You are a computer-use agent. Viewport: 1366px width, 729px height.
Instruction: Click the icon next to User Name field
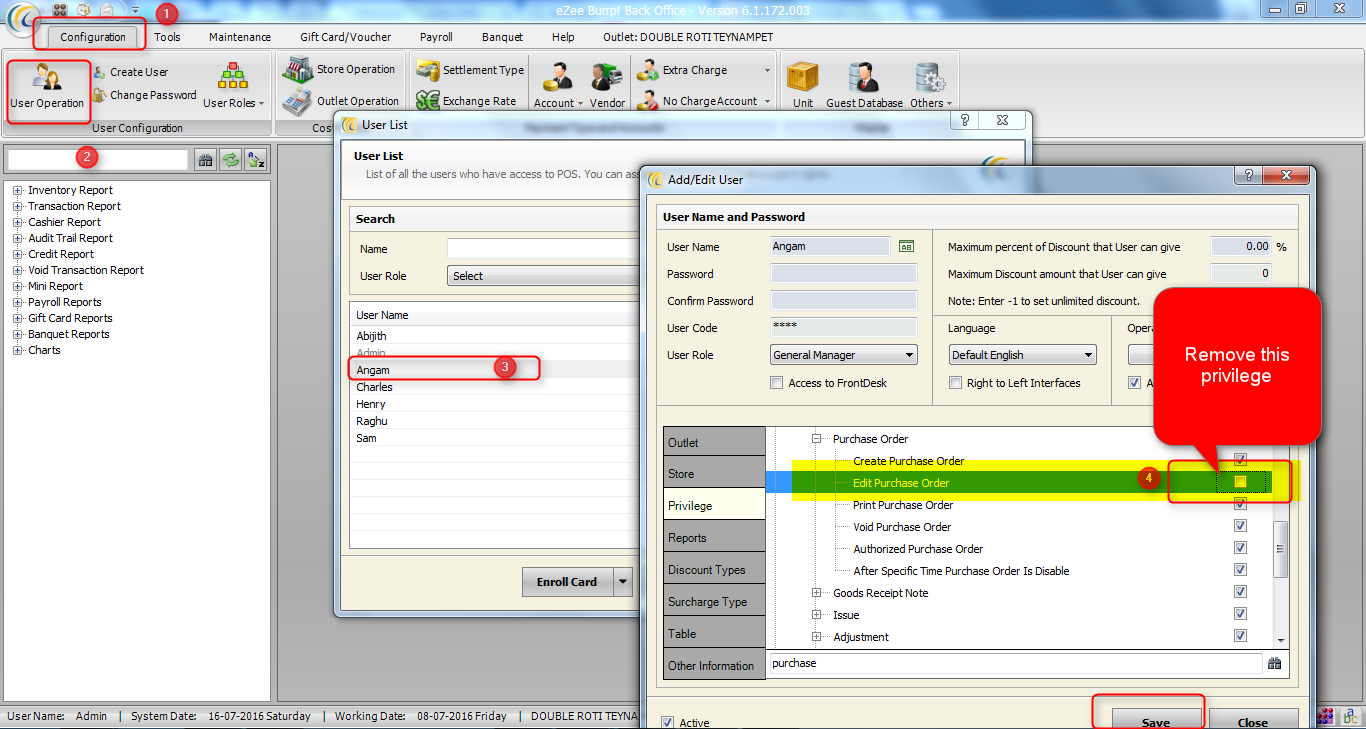pos(907,246)
